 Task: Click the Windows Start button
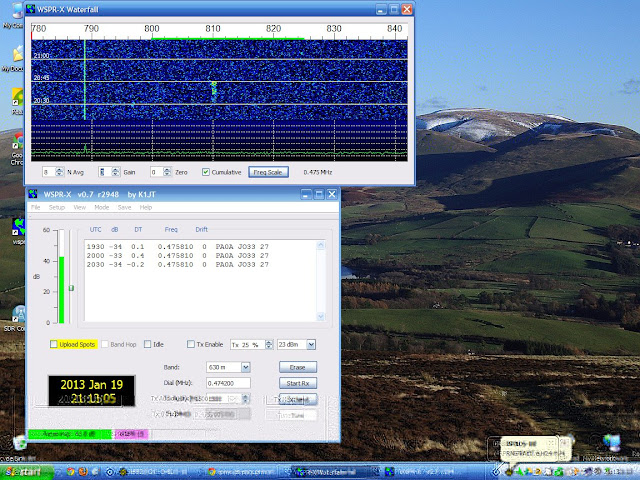click(x=24, y=470)
